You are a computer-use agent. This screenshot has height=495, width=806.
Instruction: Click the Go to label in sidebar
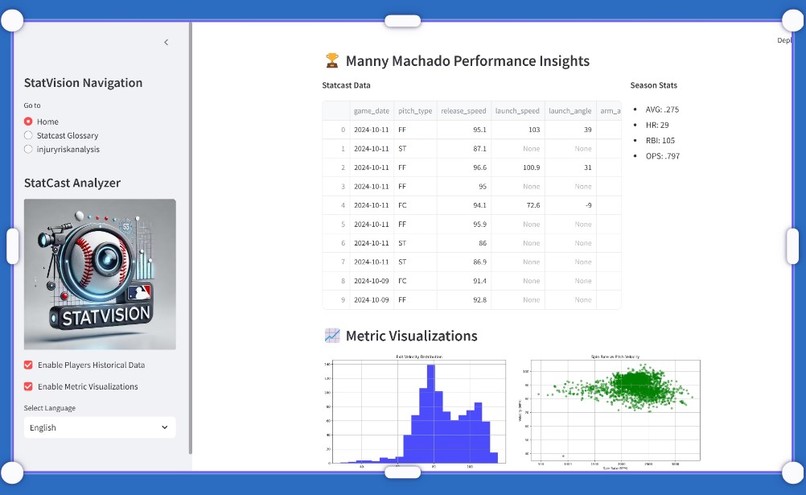click(x=32, y=105)
